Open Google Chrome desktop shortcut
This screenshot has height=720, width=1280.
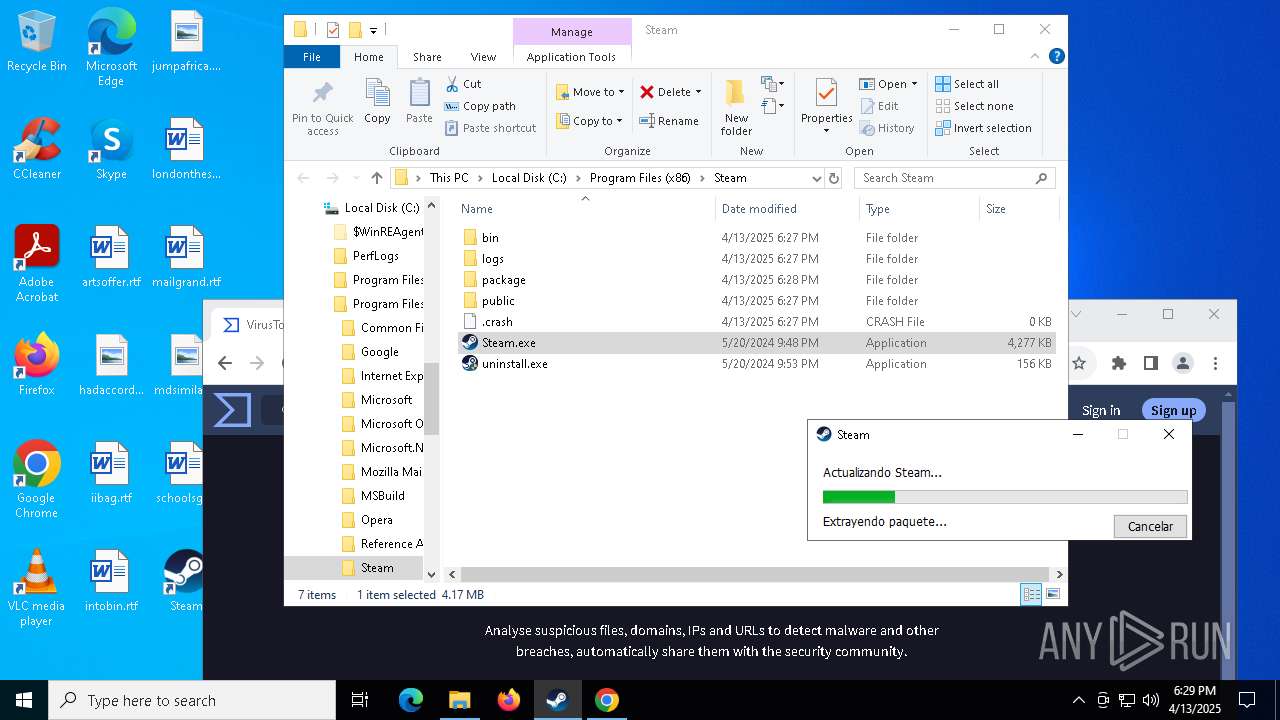point(37,480)
